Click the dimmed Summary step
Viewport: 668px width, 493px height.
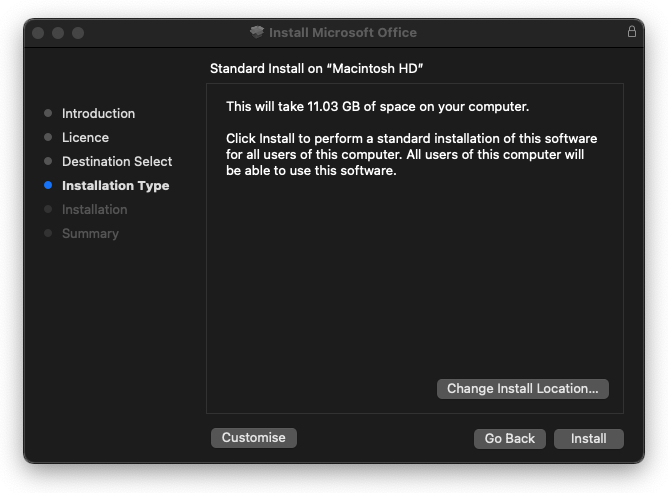click(x=90, y=233)
